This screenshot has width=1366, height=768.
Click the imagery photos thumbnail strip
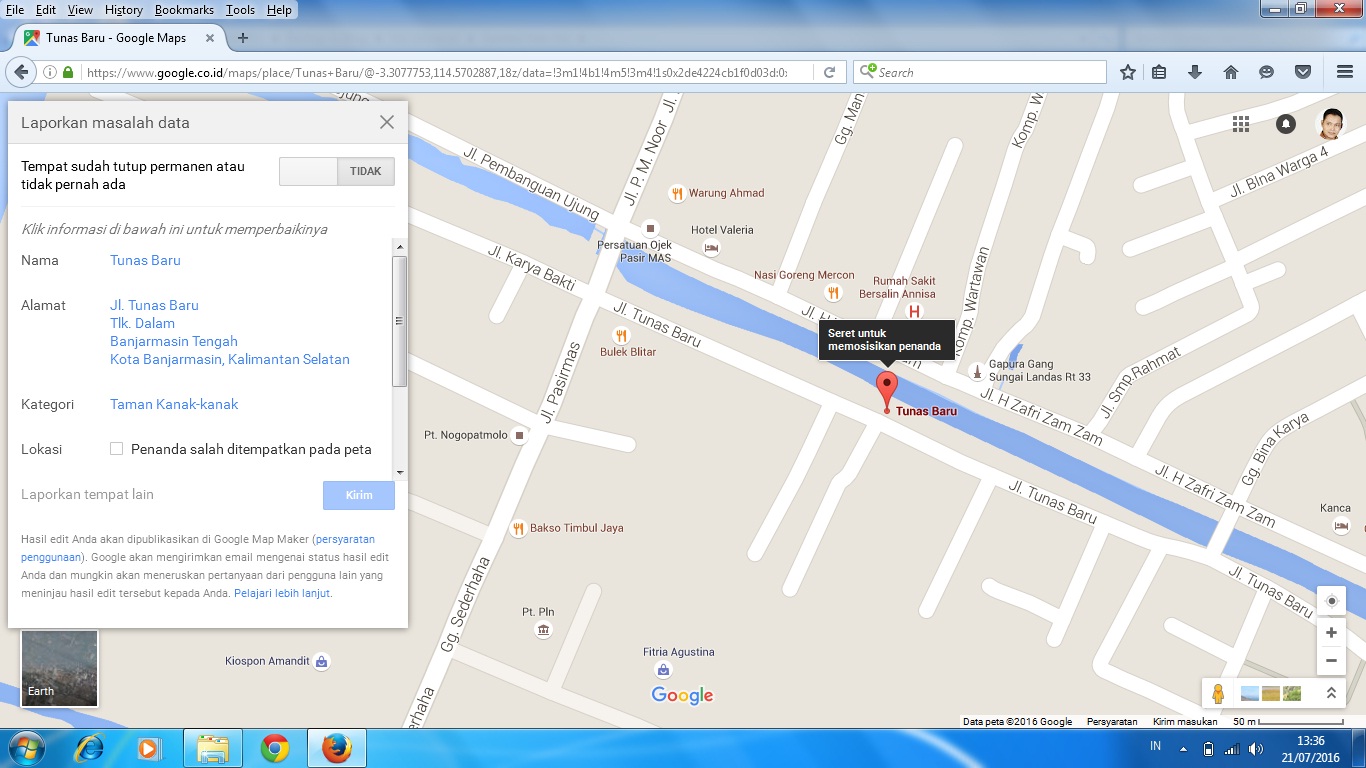click(x=1271, y=693)
